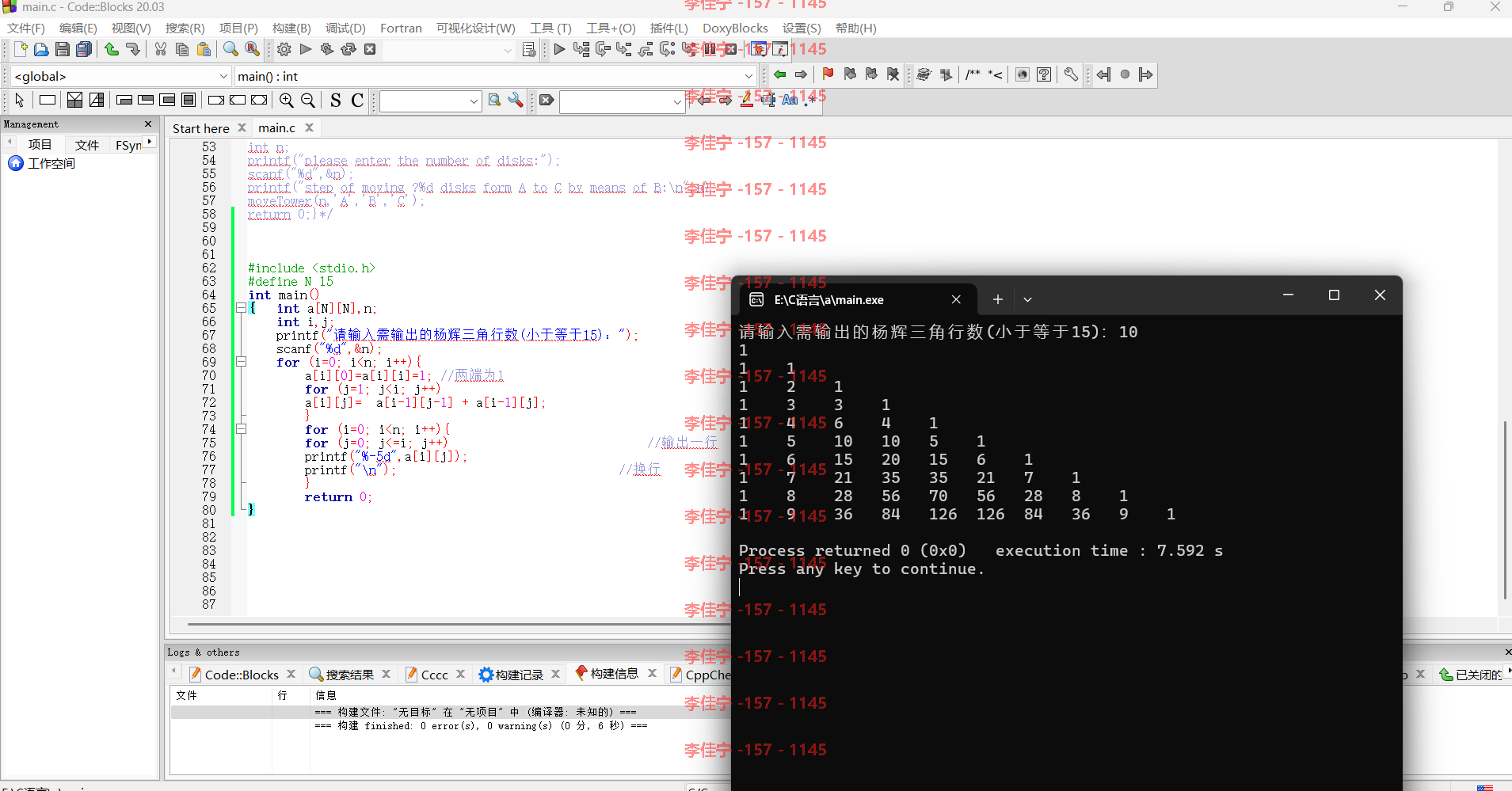The width and height of the screenshot is (1512, 791).
Task: Abort the build with the X icon
Action: point(370,49)
